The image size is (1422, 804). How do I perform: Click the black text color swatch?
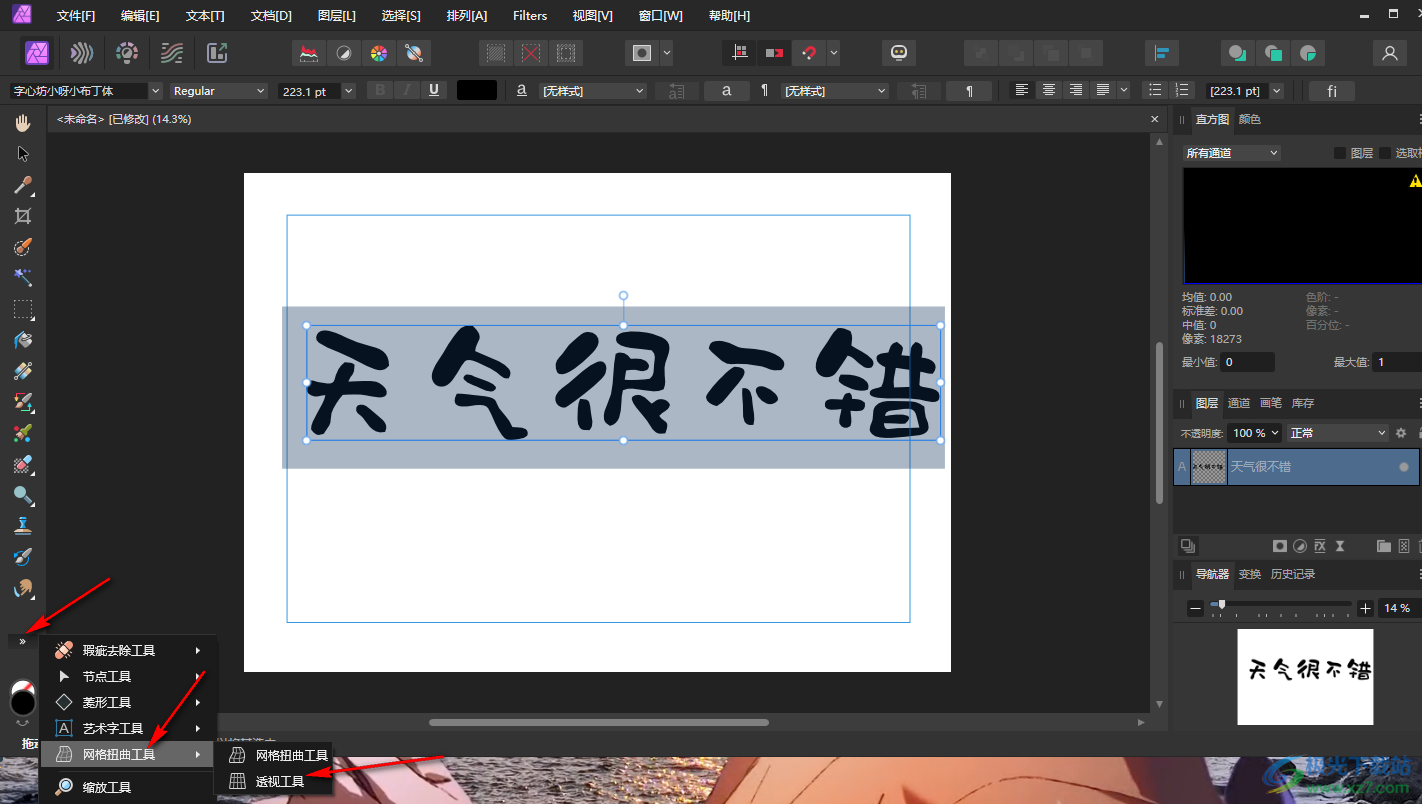pos(476,91)
